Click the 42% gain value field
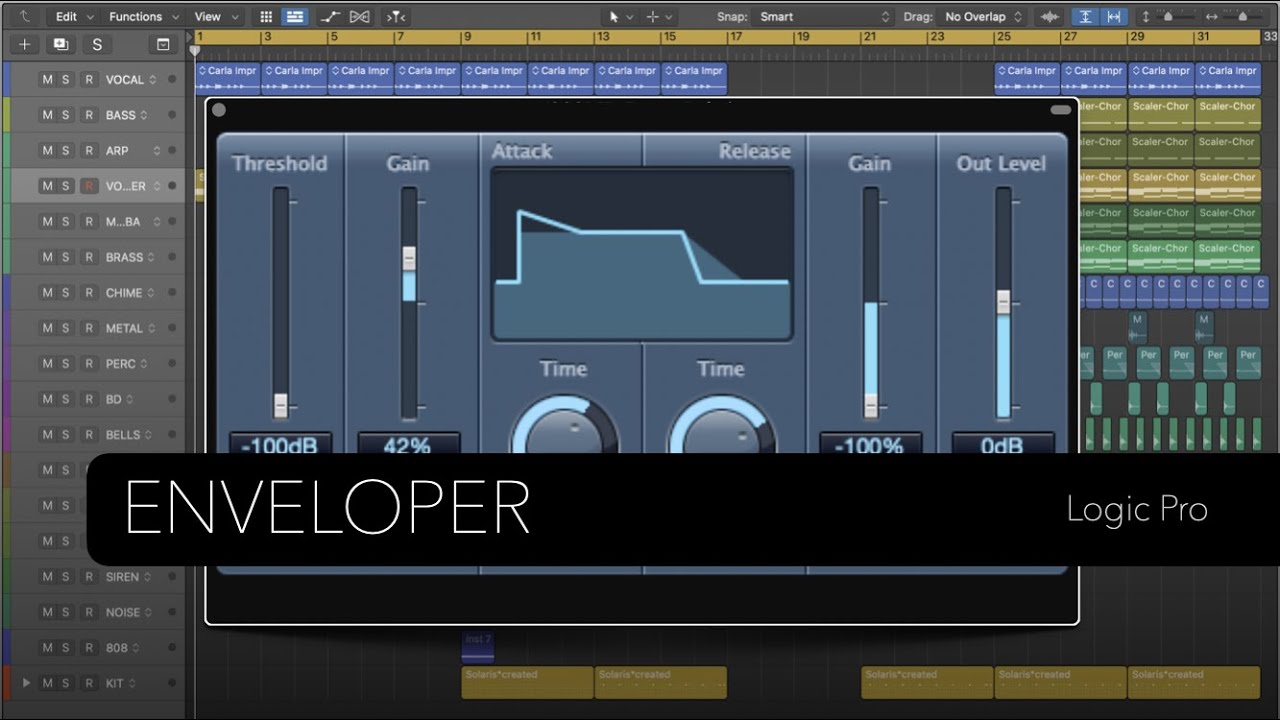This screenshot has height=720, width=1280. click(408, 444)
